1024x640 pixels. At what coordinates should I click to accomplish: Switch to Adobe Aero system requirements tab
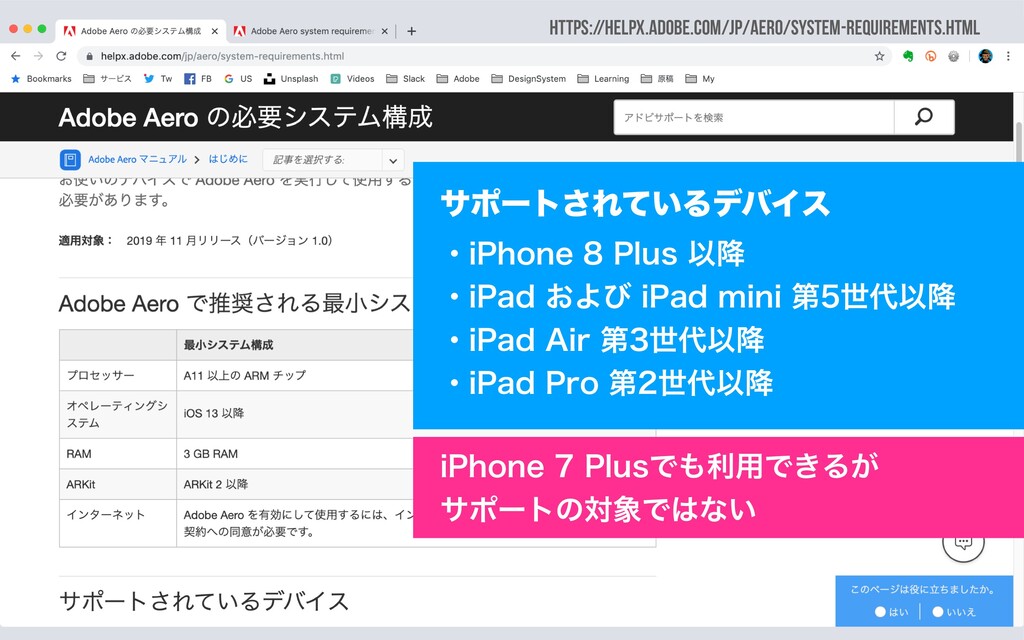(311, 31)
